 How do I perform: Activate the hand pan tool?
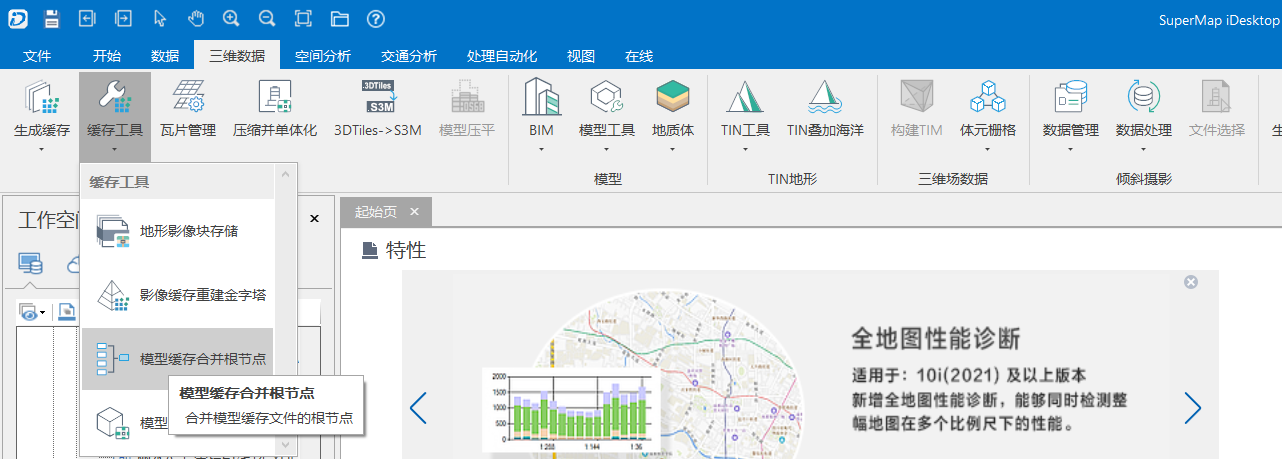(195, 18)
